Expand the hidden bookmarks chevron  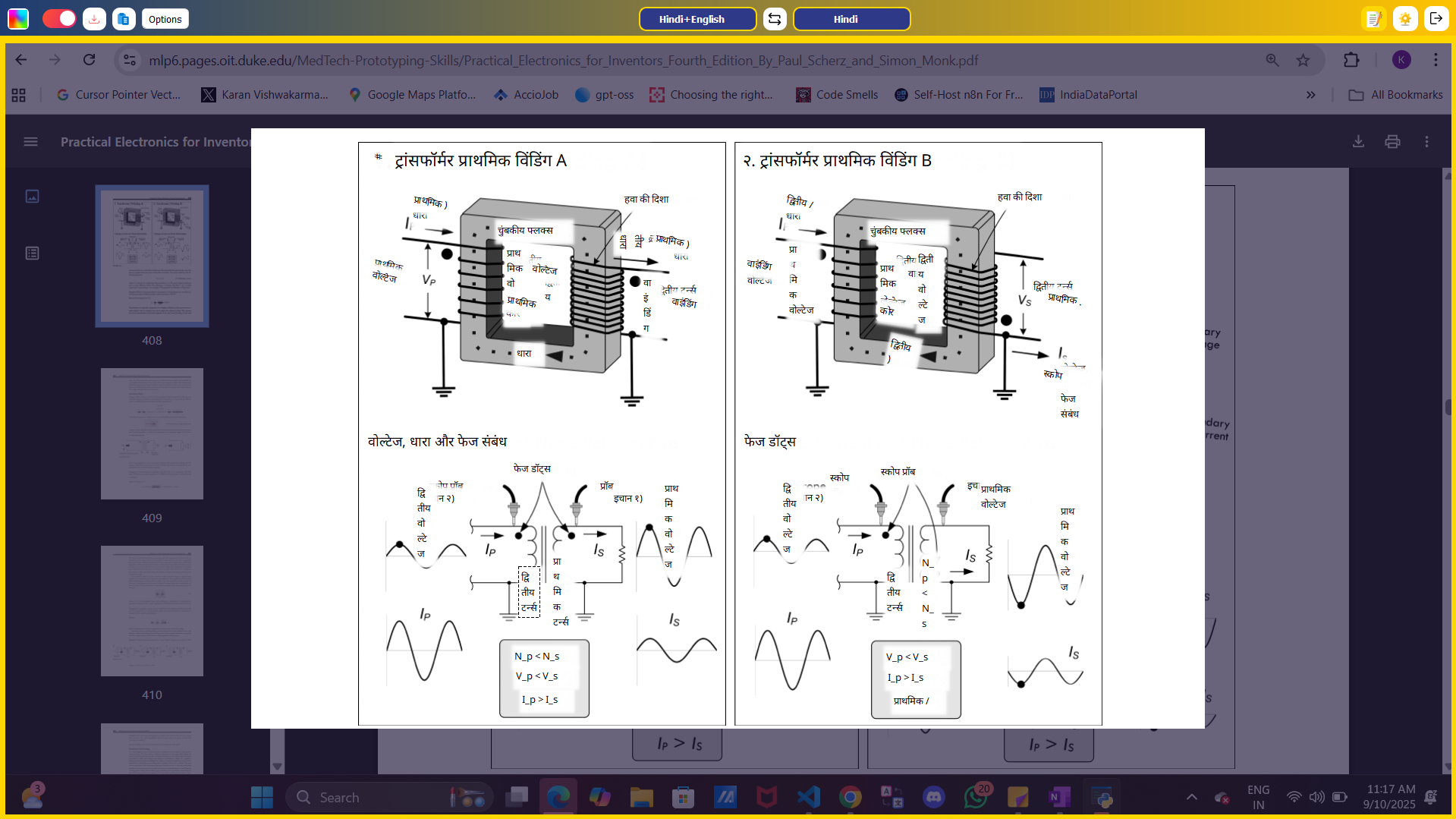point(1310,95)
